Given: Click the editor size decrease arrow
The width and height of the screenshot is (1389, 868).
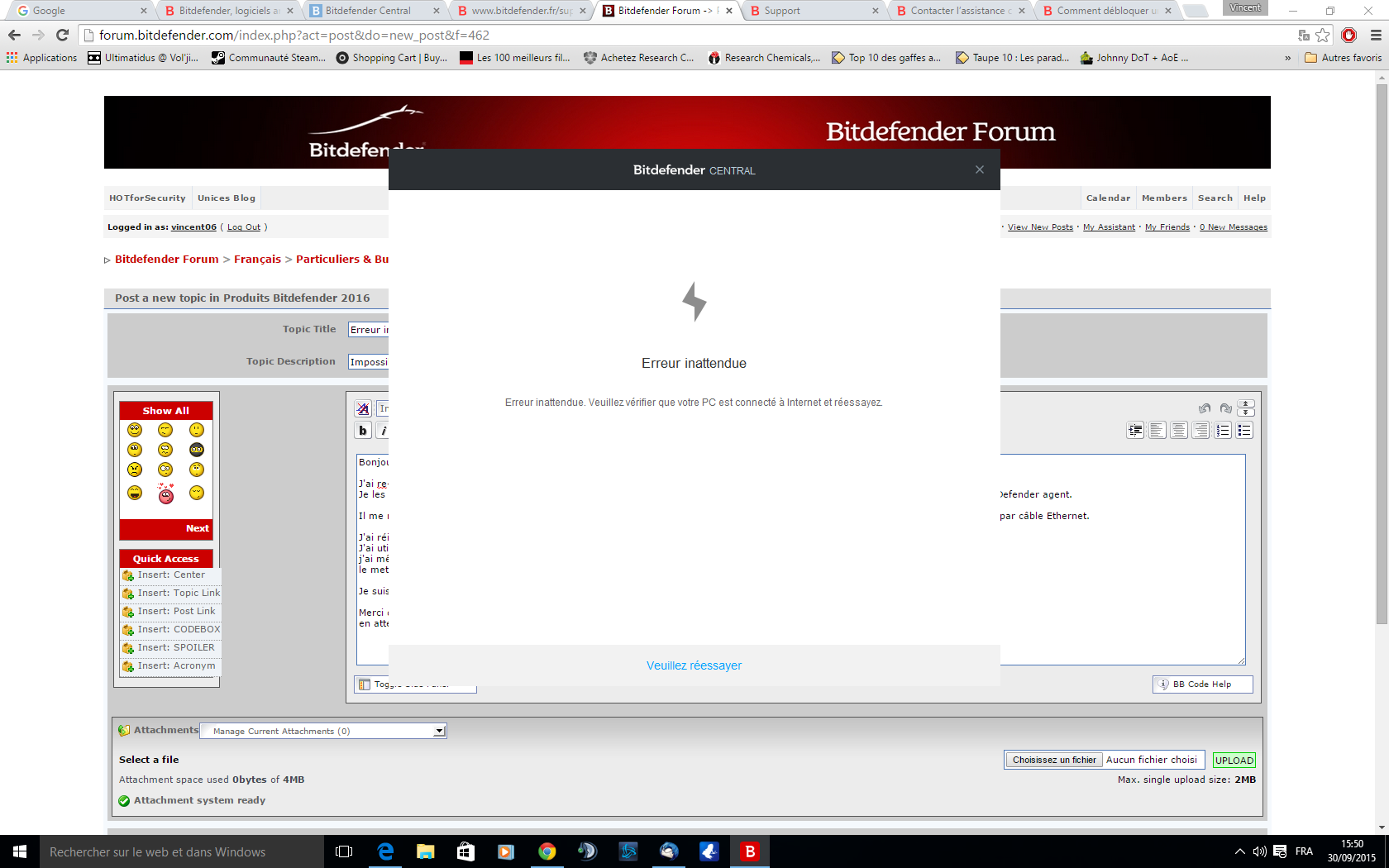Looking at the screenshot, I should click(x=1246, y=404).
